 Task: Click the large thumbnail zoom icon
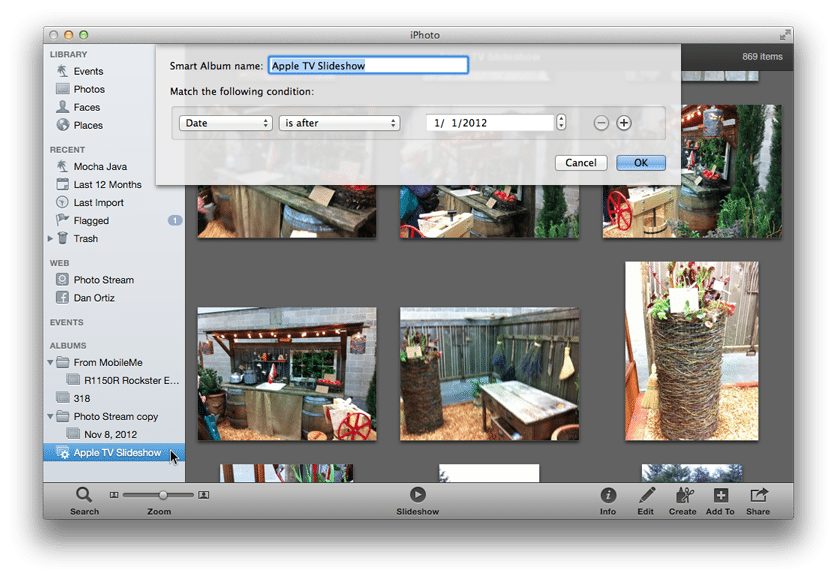point(204,495)
